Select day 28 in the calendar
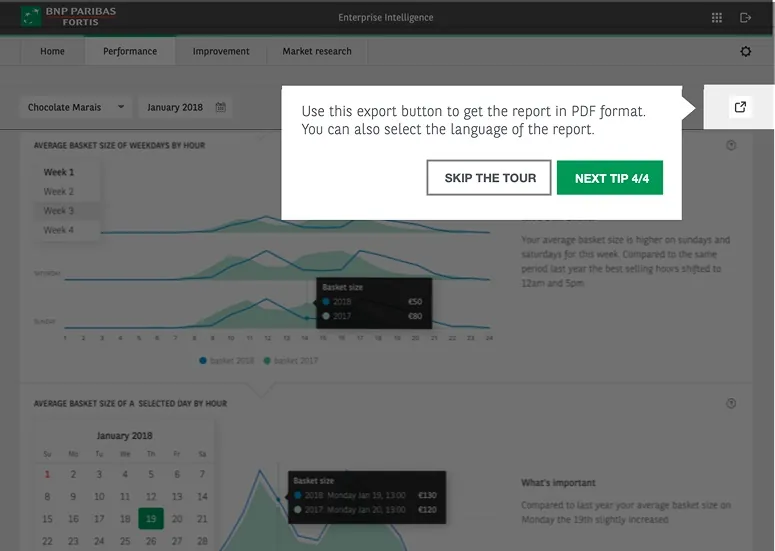 point(202,541)
